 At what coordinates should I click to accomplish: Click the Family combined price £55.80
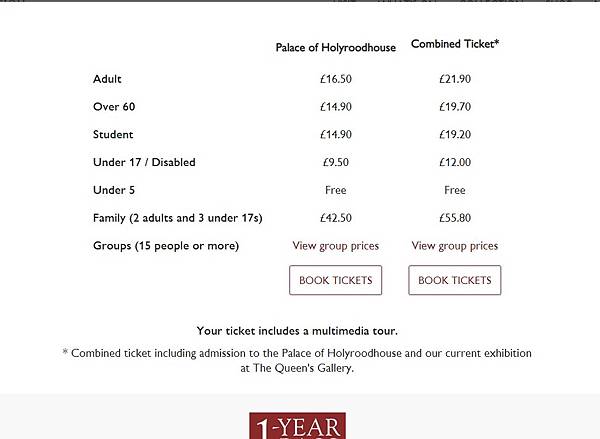click(454, 218)
